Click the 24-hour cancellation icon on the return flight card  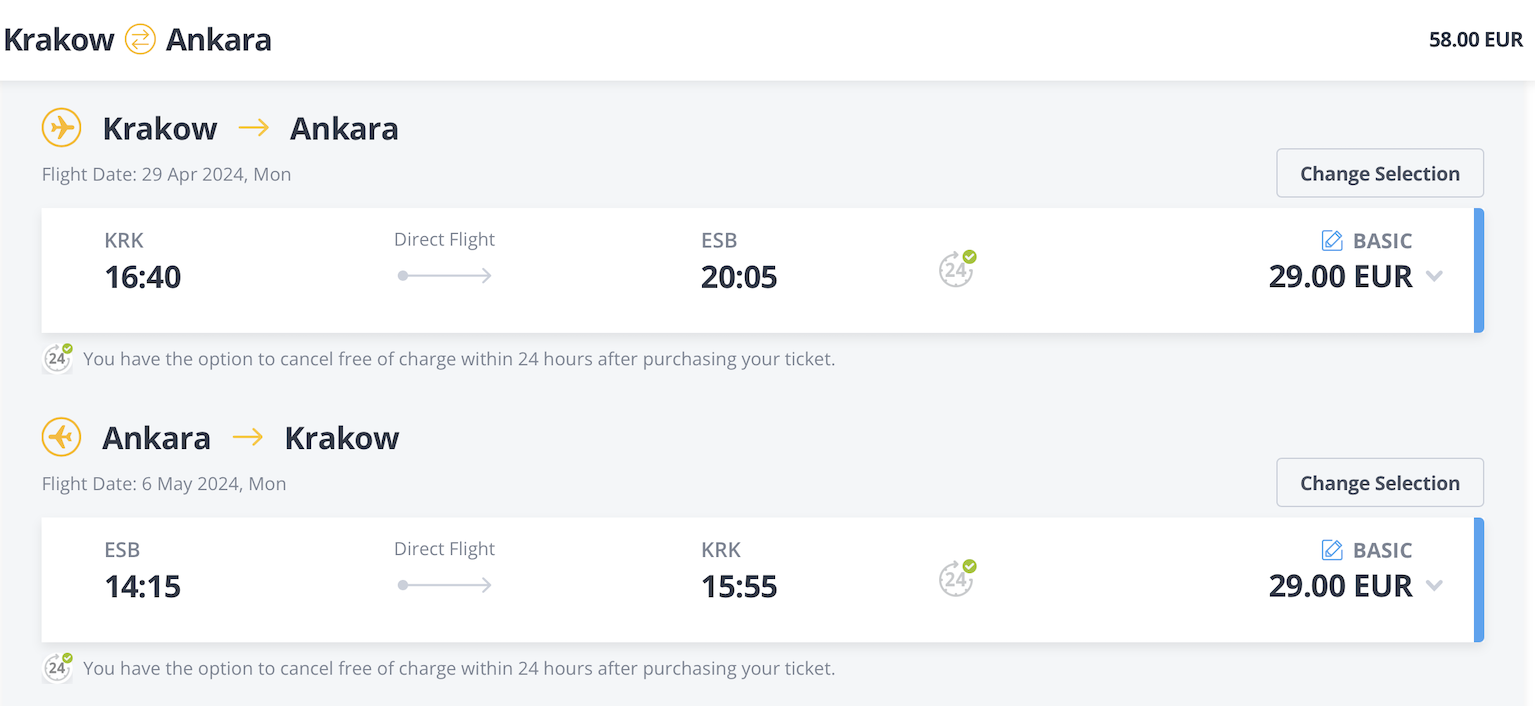957,578
